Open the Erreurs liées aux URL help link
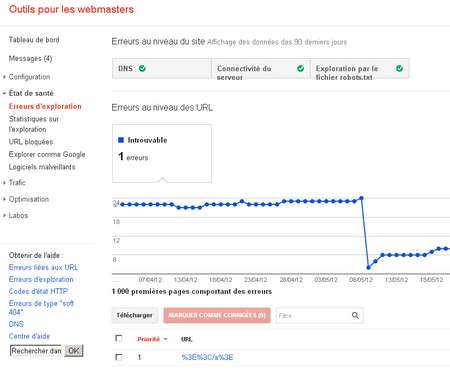The height and width of the screenshot is (382, 450). click(43, 267)
